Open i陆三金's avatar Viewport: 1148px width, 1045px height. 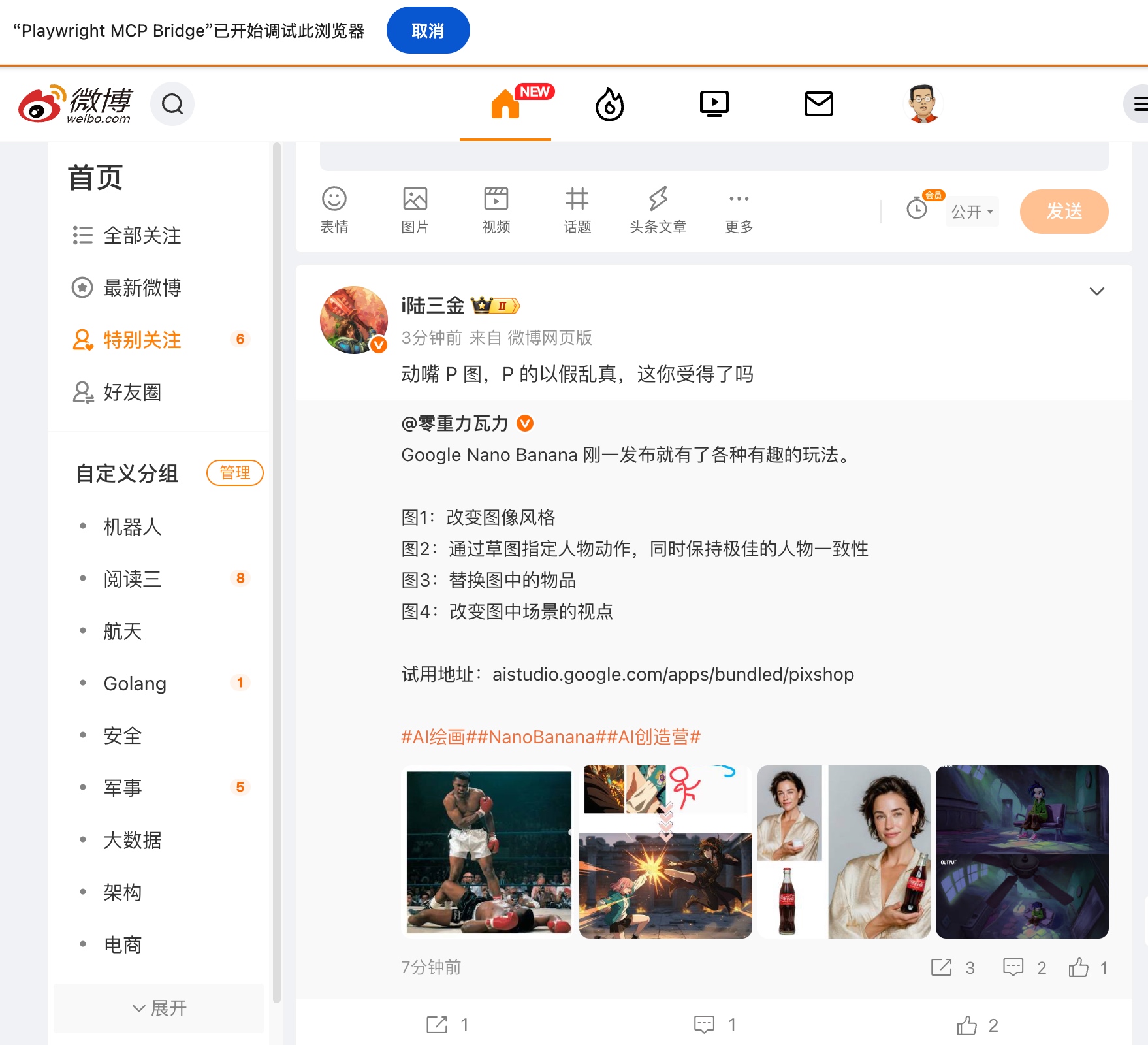pyautogui.click(x=354, y=320)
